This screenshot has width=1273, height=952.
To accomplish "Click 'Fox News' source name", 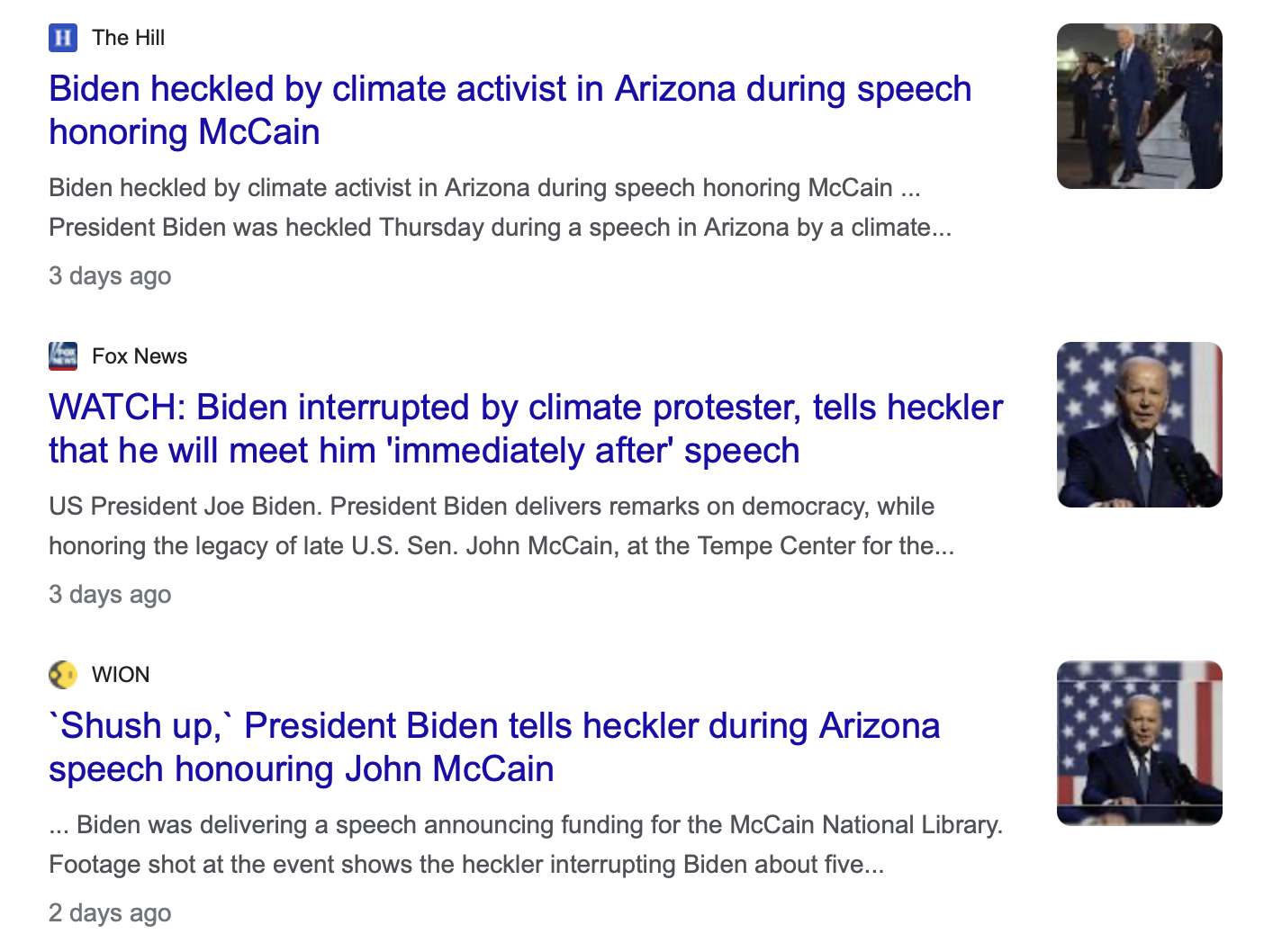I will click(x=140, y=356).
